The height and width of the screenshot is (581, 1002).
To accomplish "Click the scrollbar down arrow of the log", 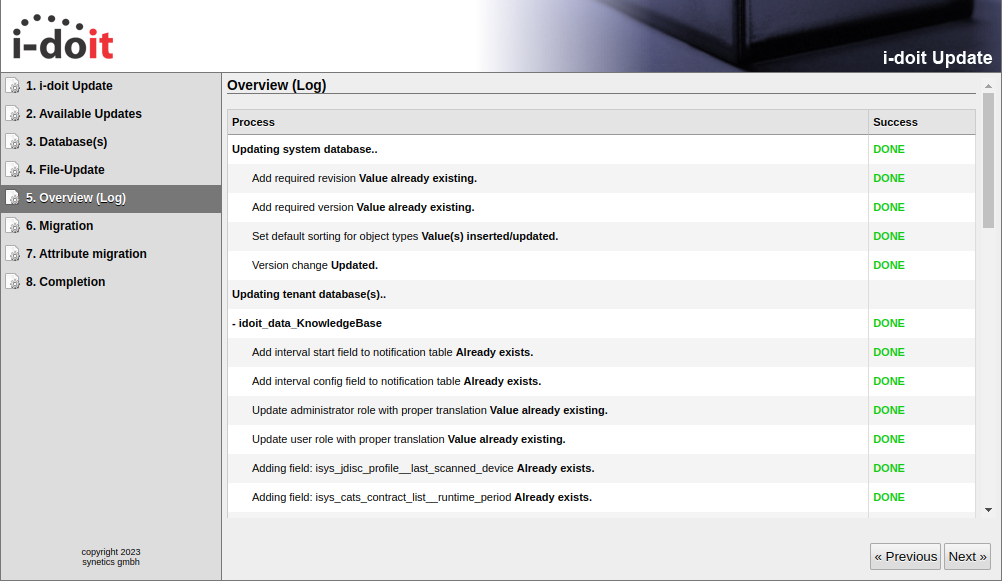I will 989,510.
